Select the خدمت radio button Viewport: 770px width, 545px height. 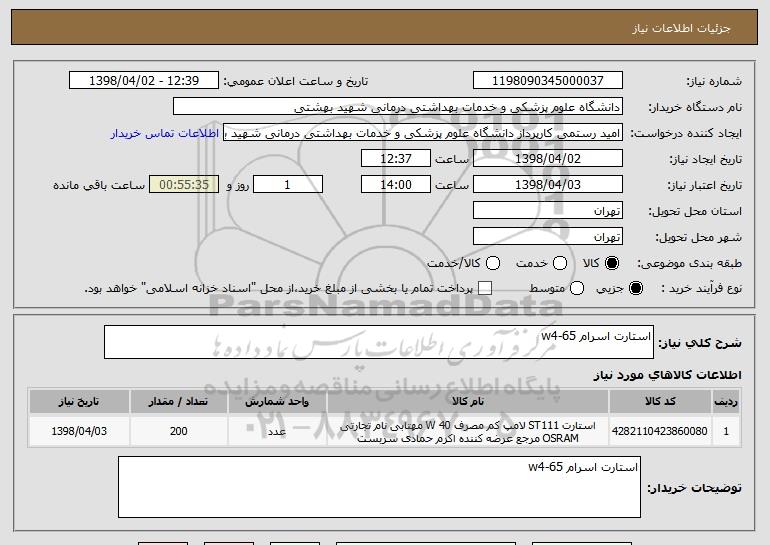[x=560, y=263]
